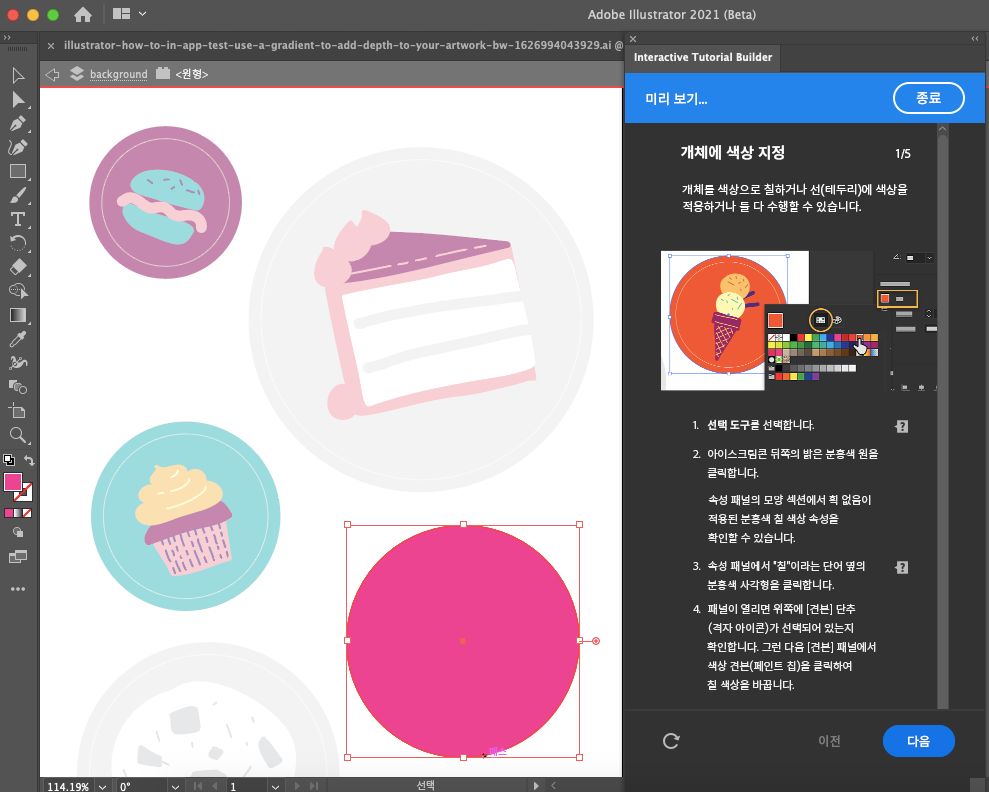Screen dimensions: 989x792
Task: Select the Artboard tool
Action: pyautogui.click(x=18, y=411)
